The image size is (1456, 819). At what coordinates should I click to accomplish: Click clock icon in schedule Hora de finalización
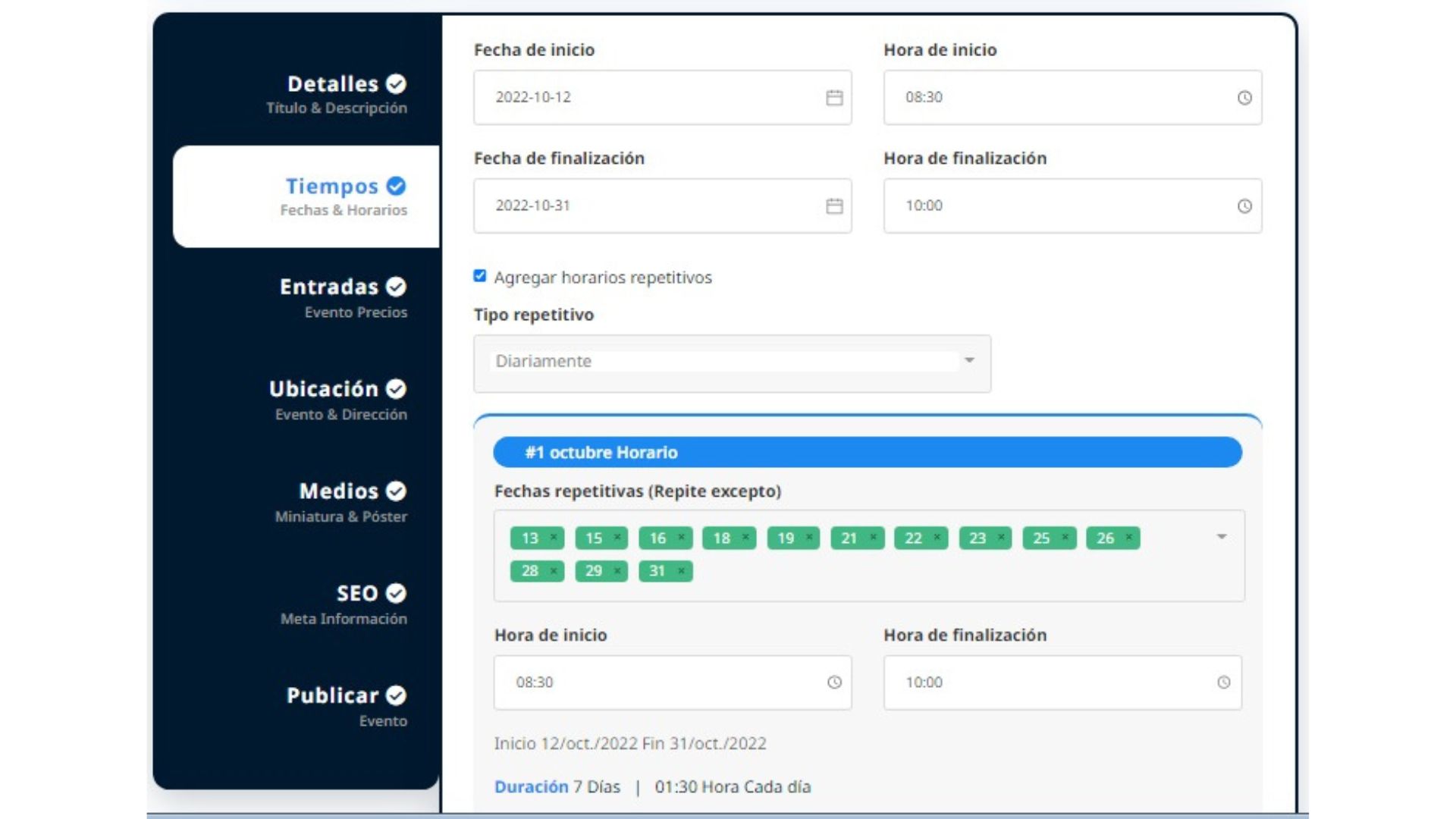pyautogui.click(x=1223, y=682)
